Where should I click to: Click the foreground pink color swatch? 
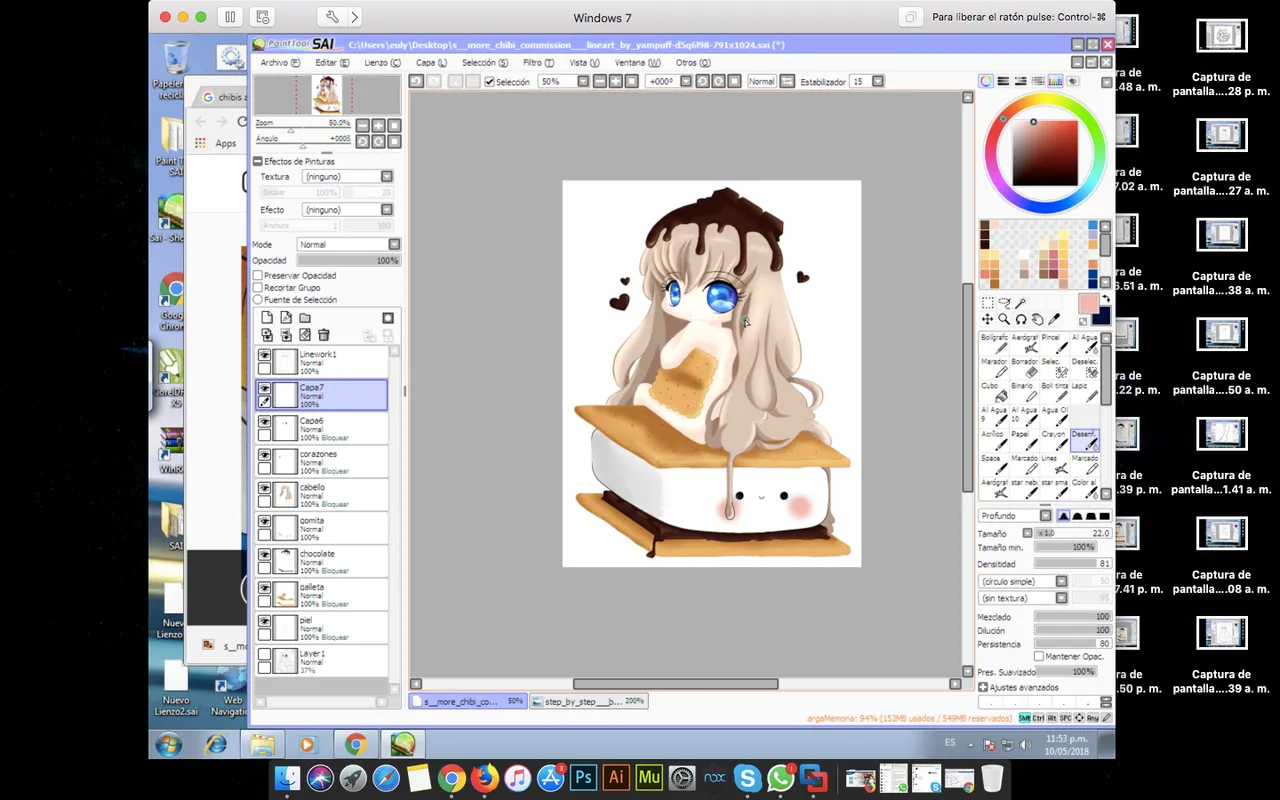(x=1088, y=303)
